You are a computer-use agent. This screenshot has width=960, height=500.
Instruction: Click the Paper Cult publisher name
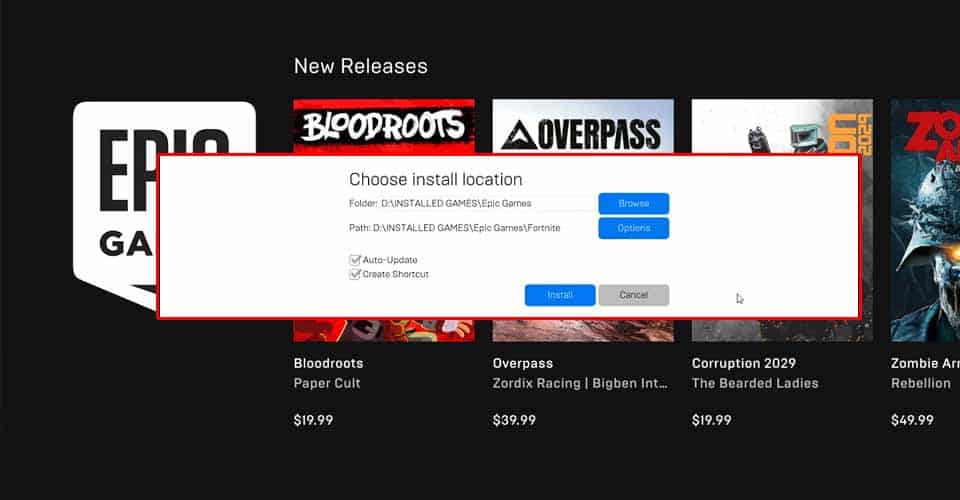coord(326,383)
